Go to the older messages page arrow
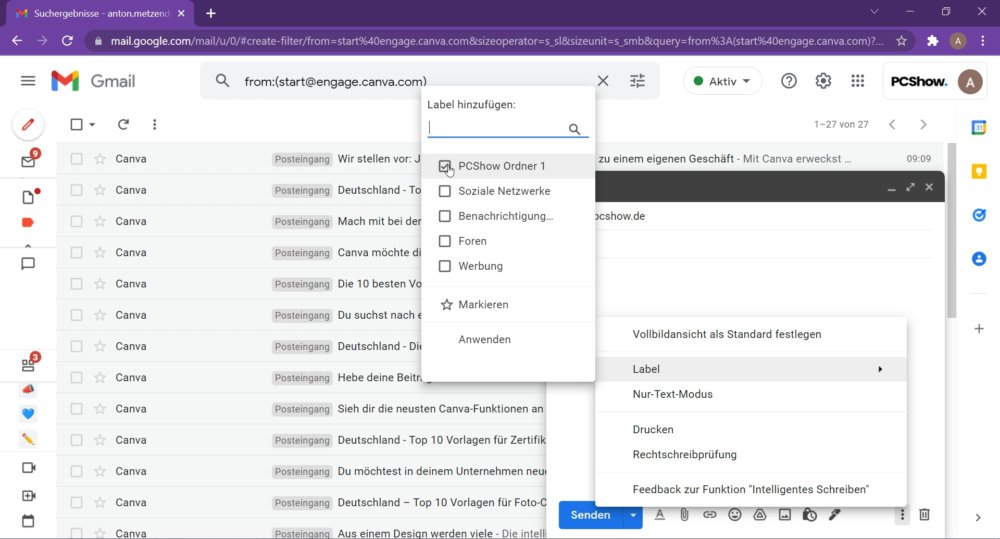1000x539 pixels. coord(923,124)
